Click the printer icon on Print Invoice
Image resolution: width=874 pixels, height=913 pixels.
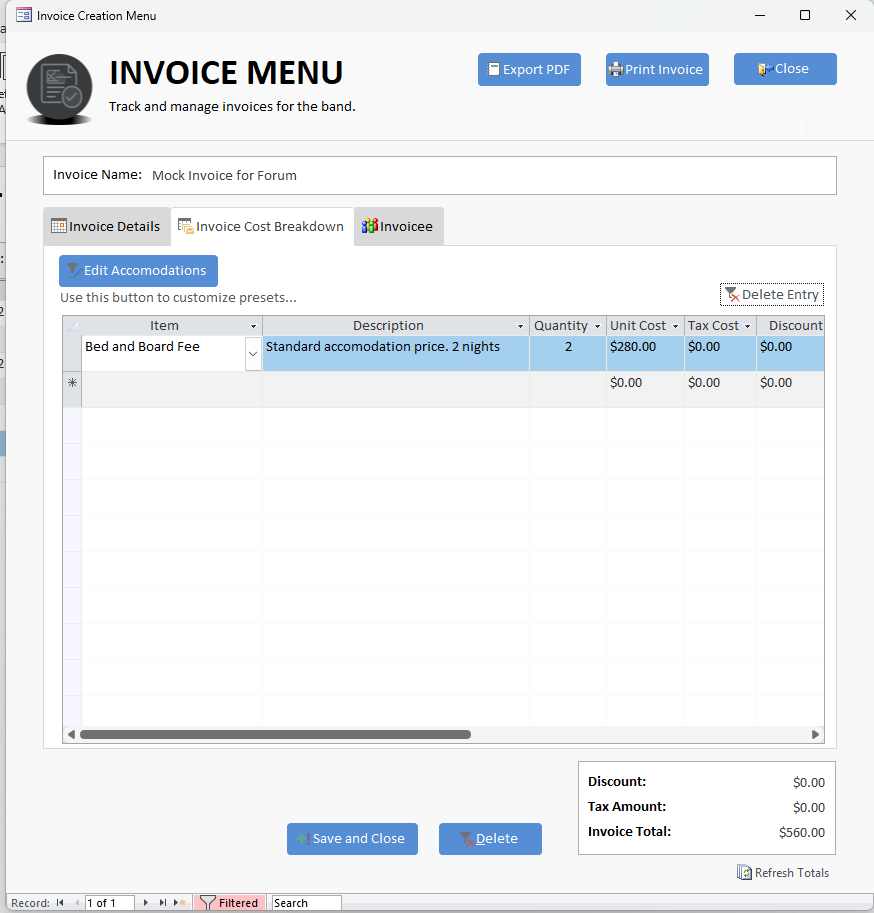pos(616,69)
